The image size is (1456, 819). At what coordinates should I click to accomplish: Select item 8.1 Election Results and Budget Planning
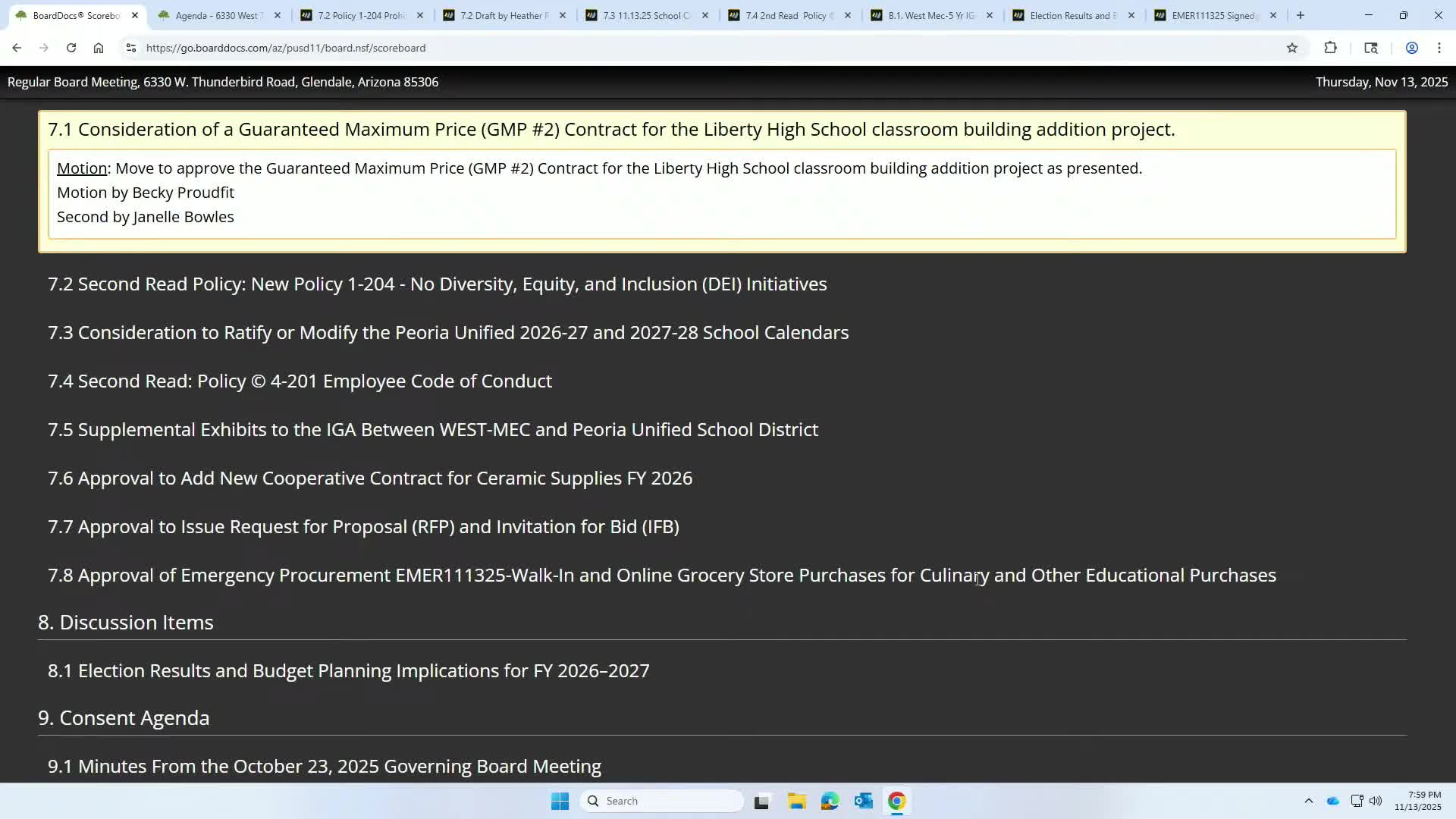tap(348, 670)
